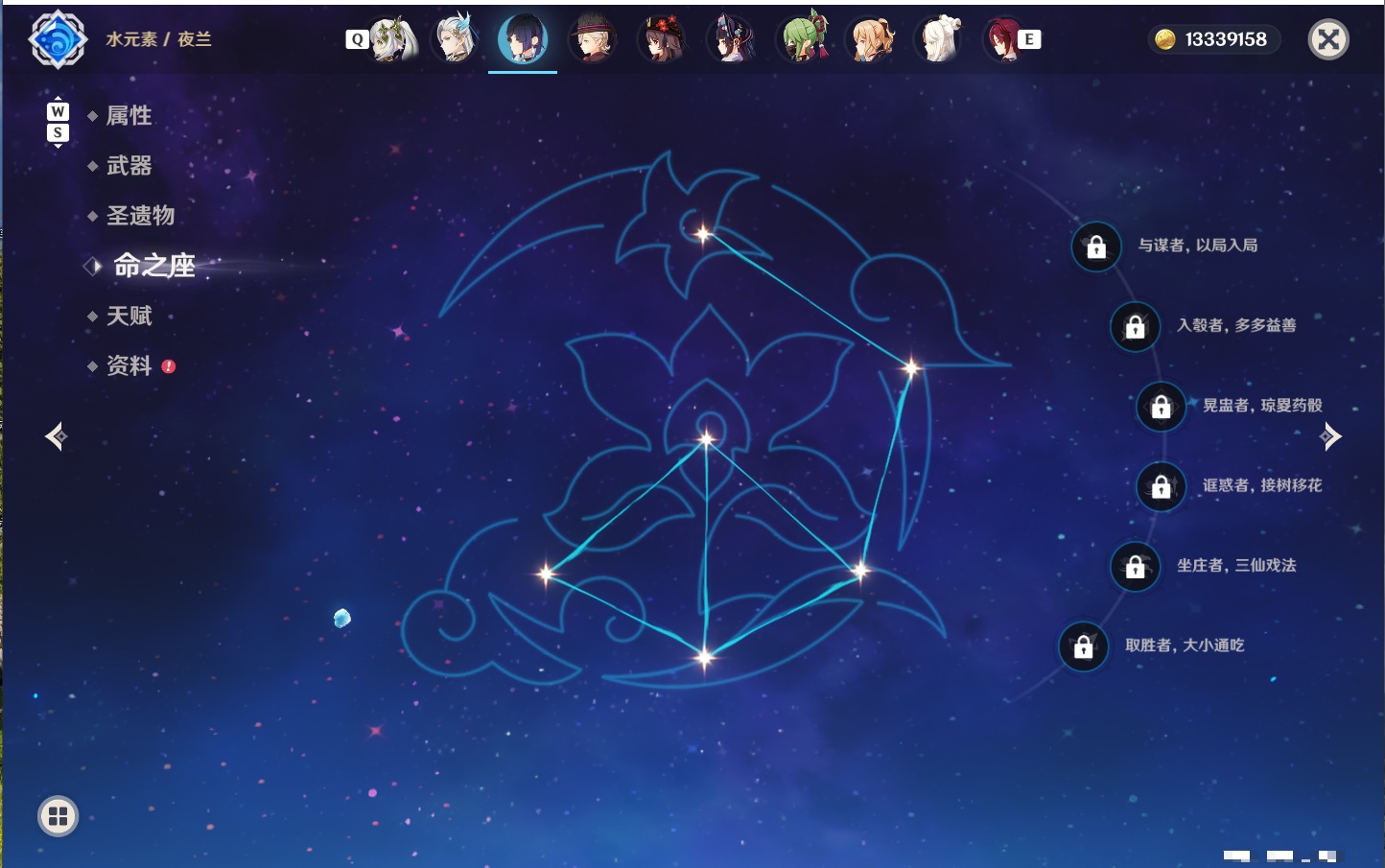Image resolution: width=1385 pixels, height=868 pixels.
Task: Click the lock icon for 坐庄者，三仙戏法
Action: click(1136, 567)
